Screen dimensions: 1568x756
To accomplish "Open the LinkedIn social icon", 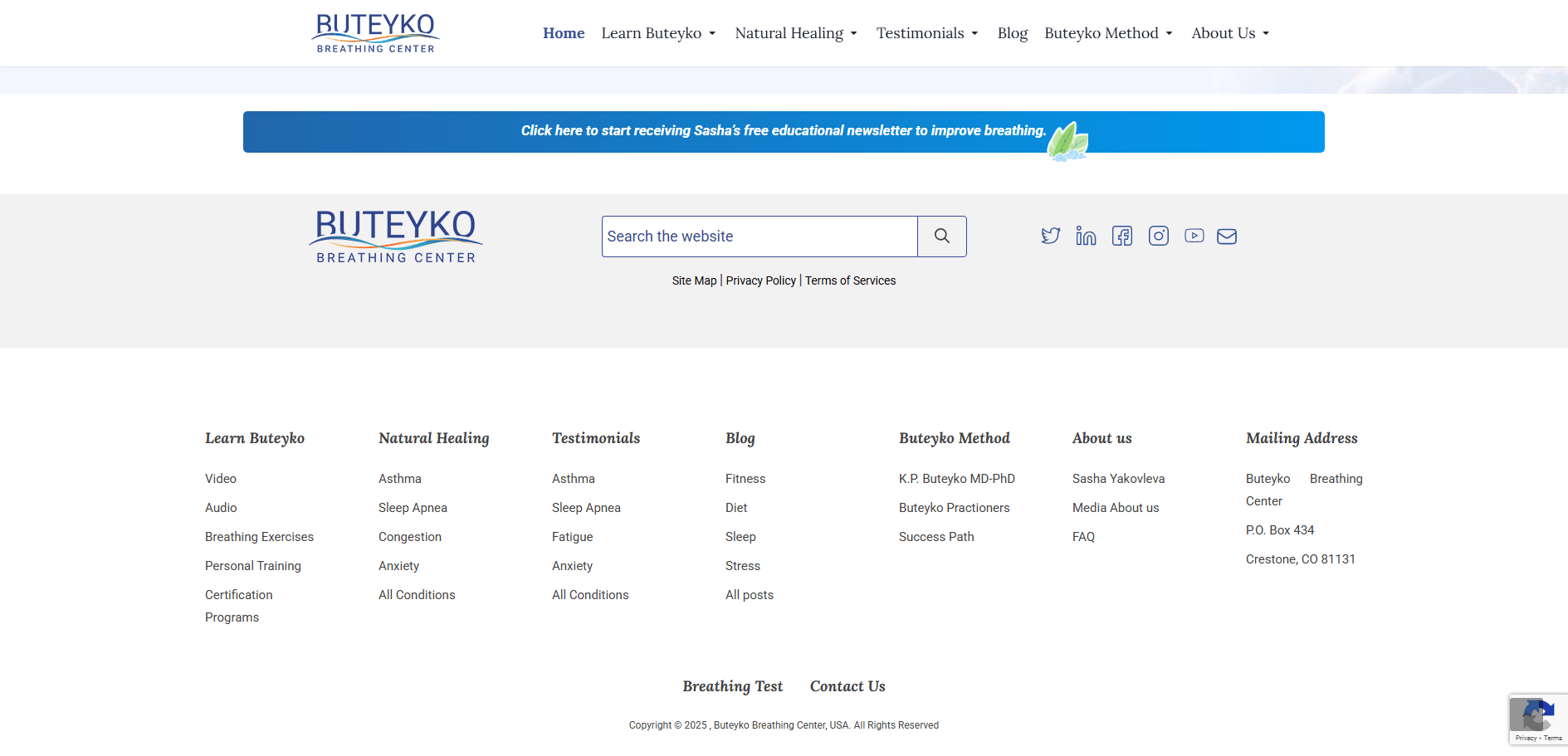I will pyautogui.click(x=1086, y=236).
